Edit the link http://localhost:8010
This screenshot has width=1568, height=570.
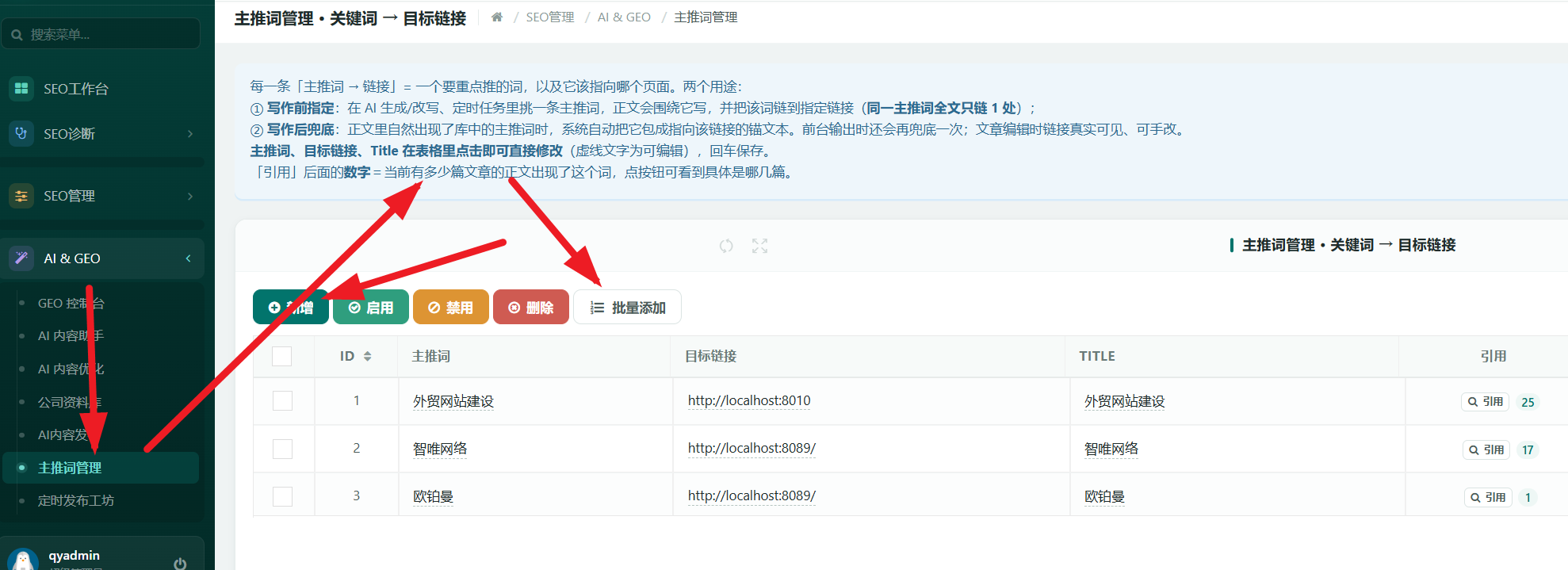[749, 400]
